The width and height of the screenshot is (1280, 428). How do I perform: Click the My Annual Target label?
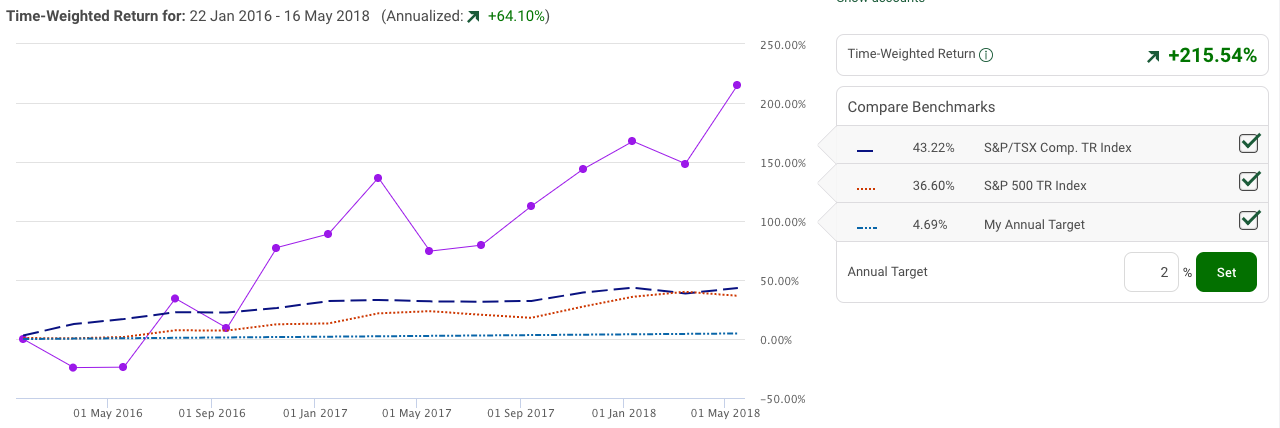[1034, 225]
